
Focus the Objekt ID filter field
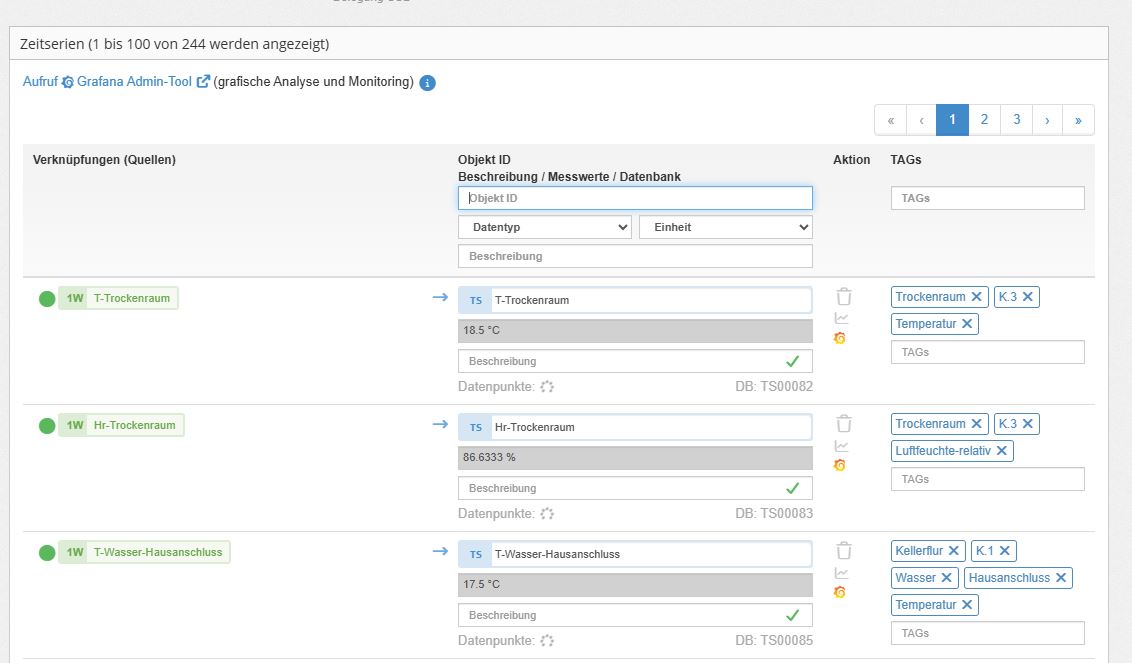click(635, 198)
